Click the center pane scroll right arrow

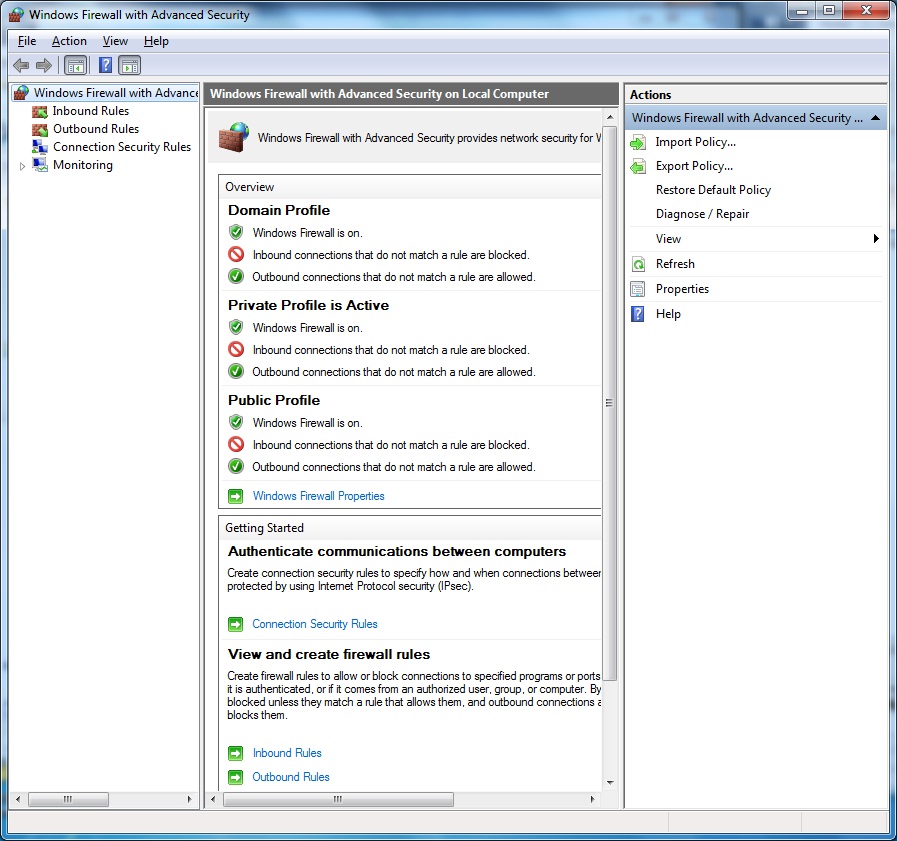pyautogui.click(x=593, y=799)
